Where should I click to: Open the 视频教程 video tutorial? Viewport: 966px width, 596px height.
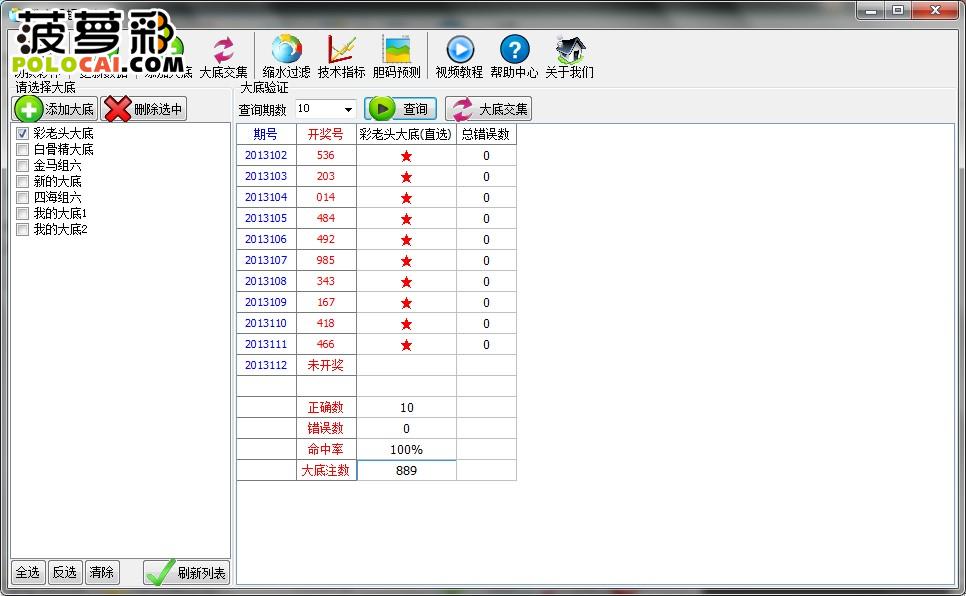pos(459,55)
